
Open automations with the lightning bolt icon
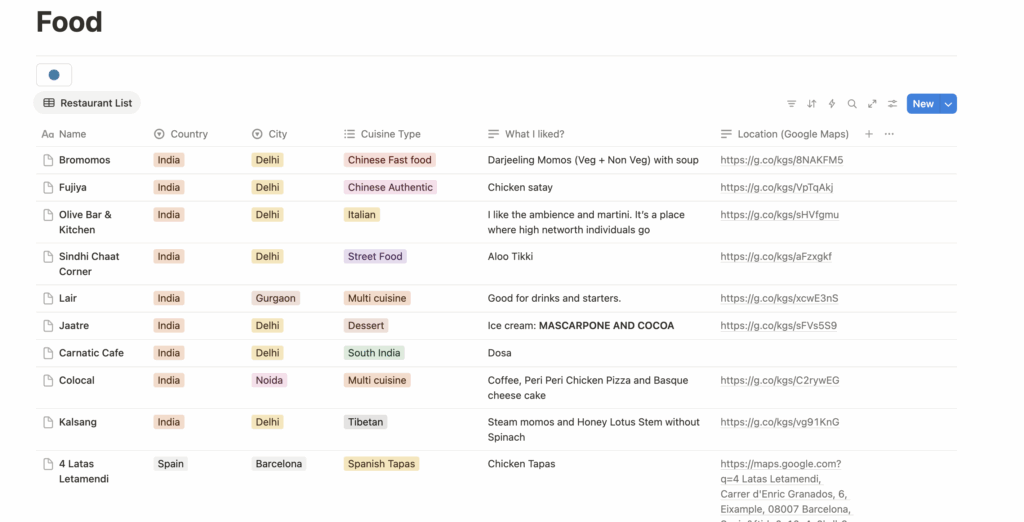(x=831, y=104)
